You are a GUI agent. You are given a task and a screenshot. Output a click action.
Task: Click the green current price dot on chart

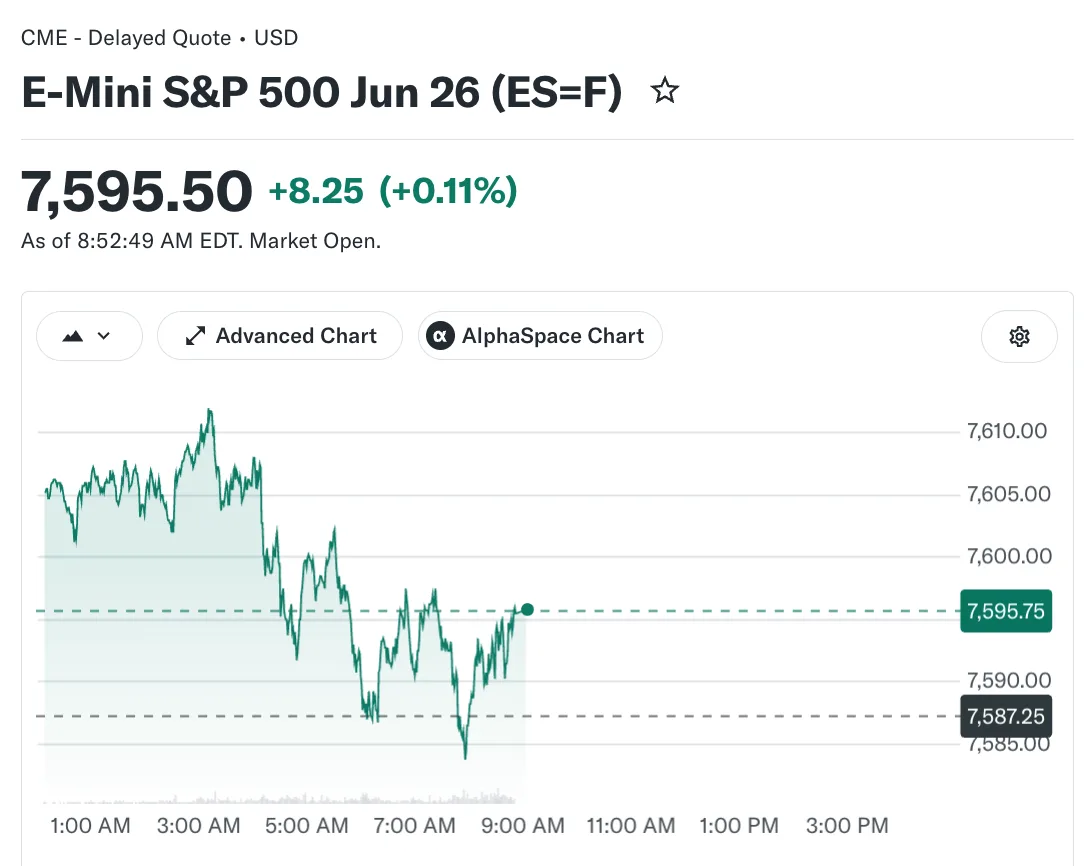coord(527,610)
